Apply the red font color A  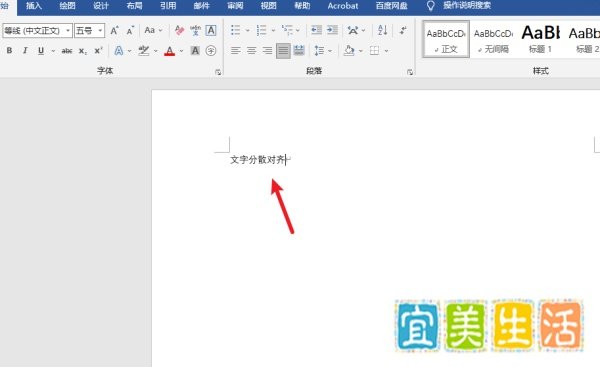point(170,51)
